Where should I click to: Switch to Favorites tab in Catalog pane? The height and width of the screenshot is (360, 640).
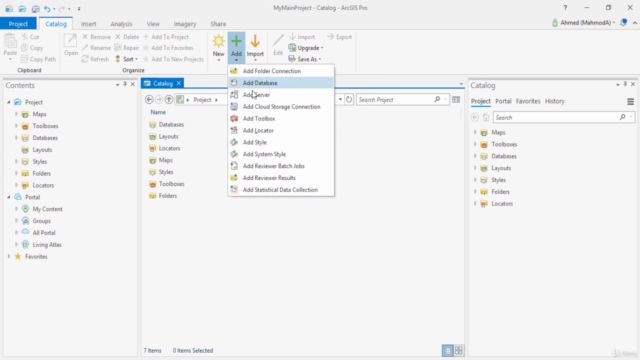(528, 101)
